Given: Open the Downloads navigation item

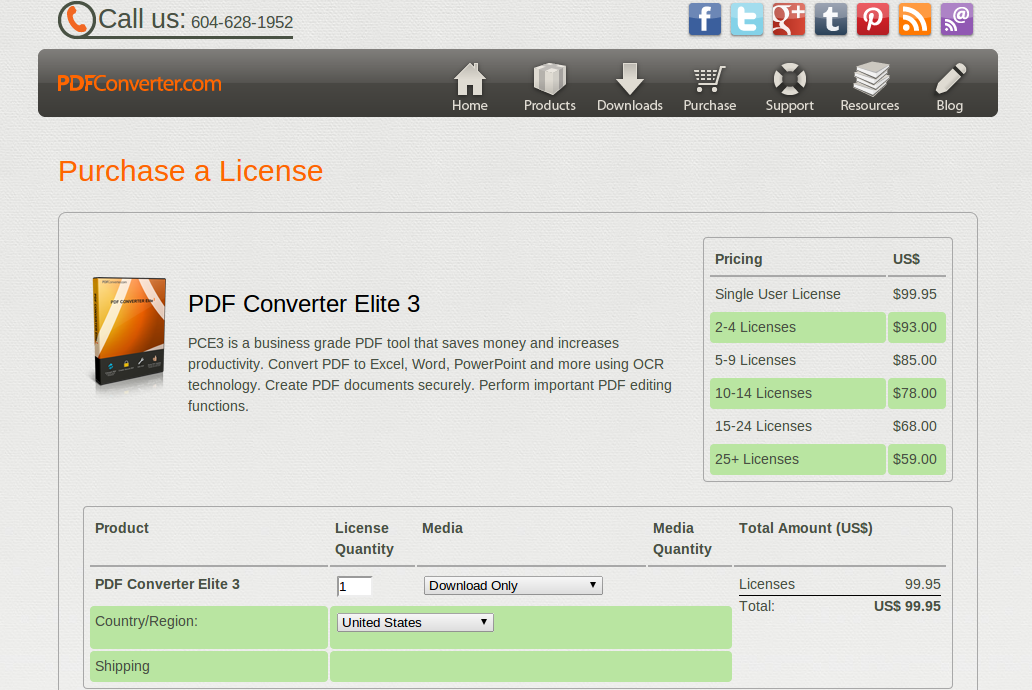Looking at the screenshot, I should click(x=630, y=88).
